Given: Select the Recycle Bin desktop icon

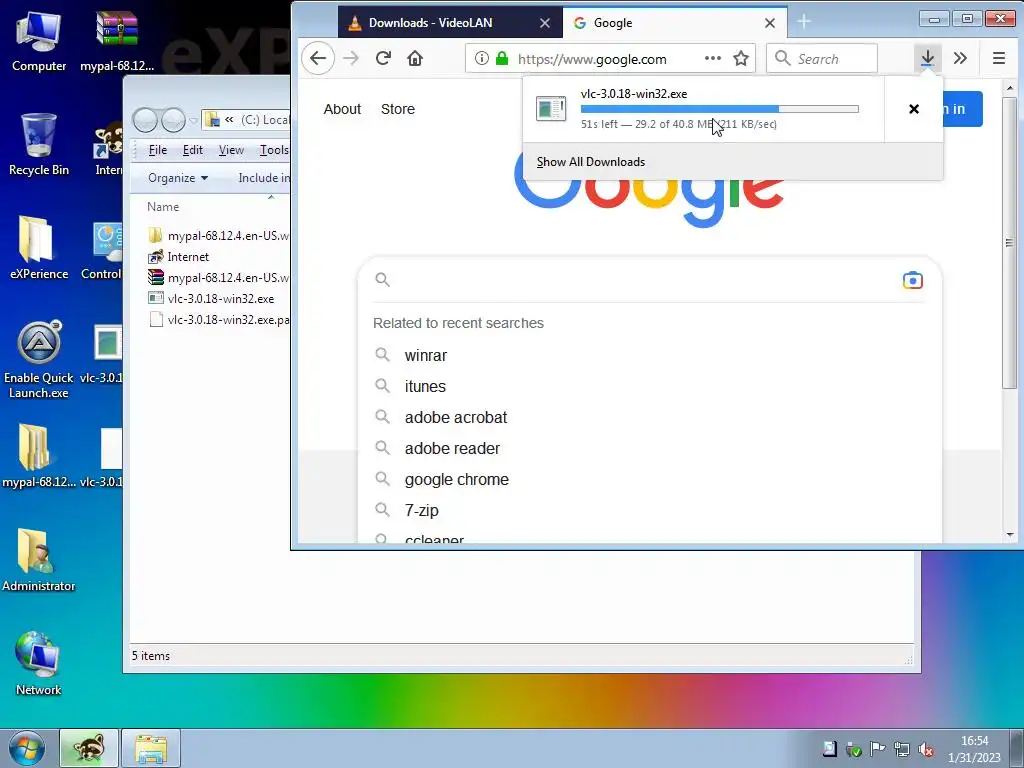Looking at the screenshot, I should tap(39, 145).
